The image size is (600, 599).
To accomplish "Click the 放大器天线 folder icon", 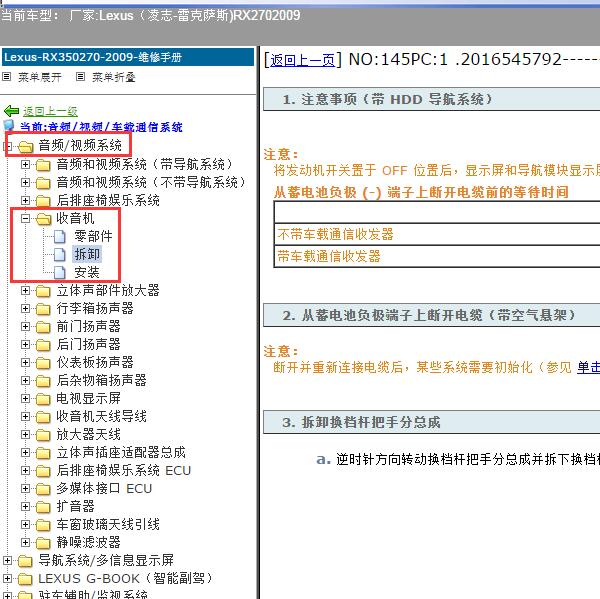I will coord(43,435).
